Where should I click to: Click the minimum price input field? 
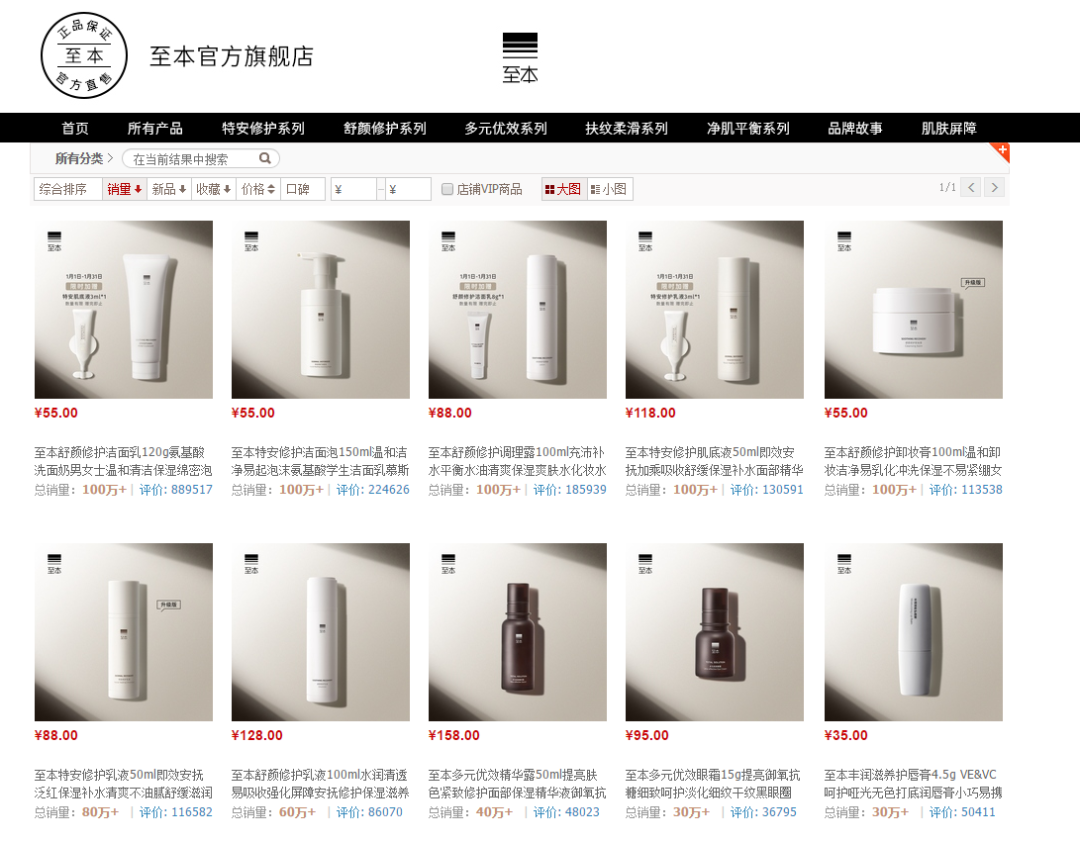point(353,189)
